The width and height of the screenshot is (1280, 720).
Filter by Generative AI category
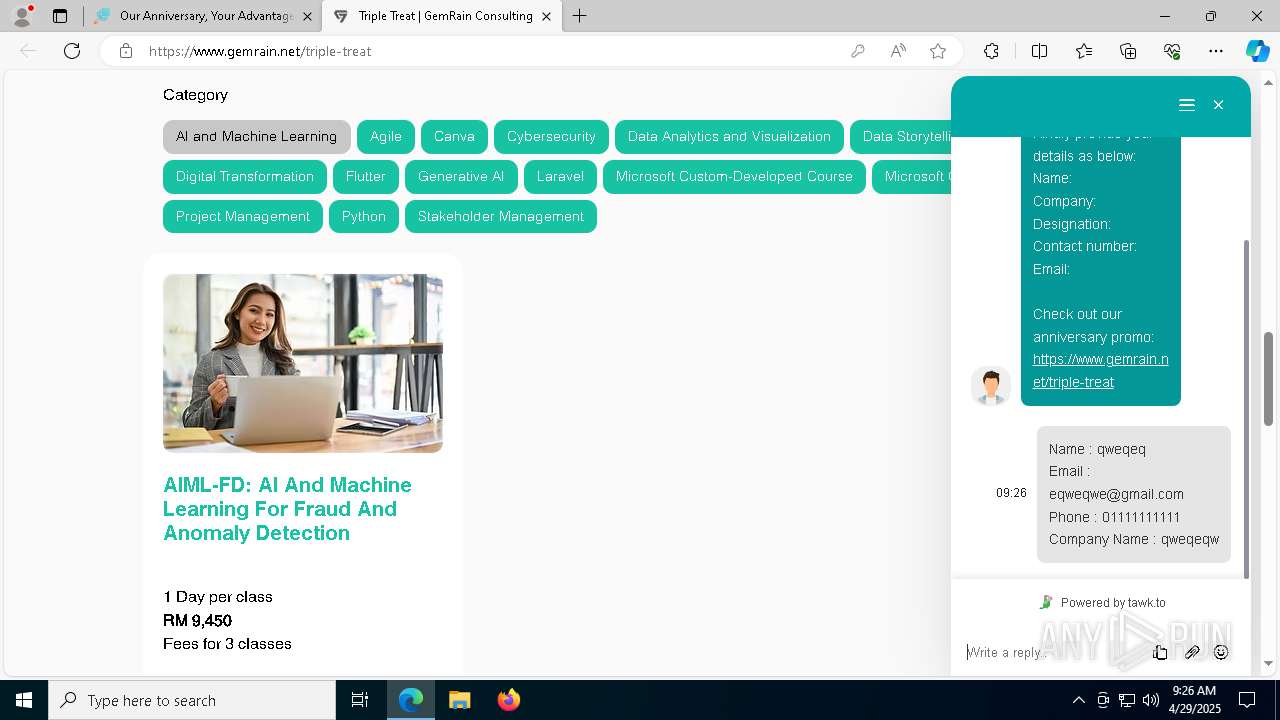click(x=461, y=176)
